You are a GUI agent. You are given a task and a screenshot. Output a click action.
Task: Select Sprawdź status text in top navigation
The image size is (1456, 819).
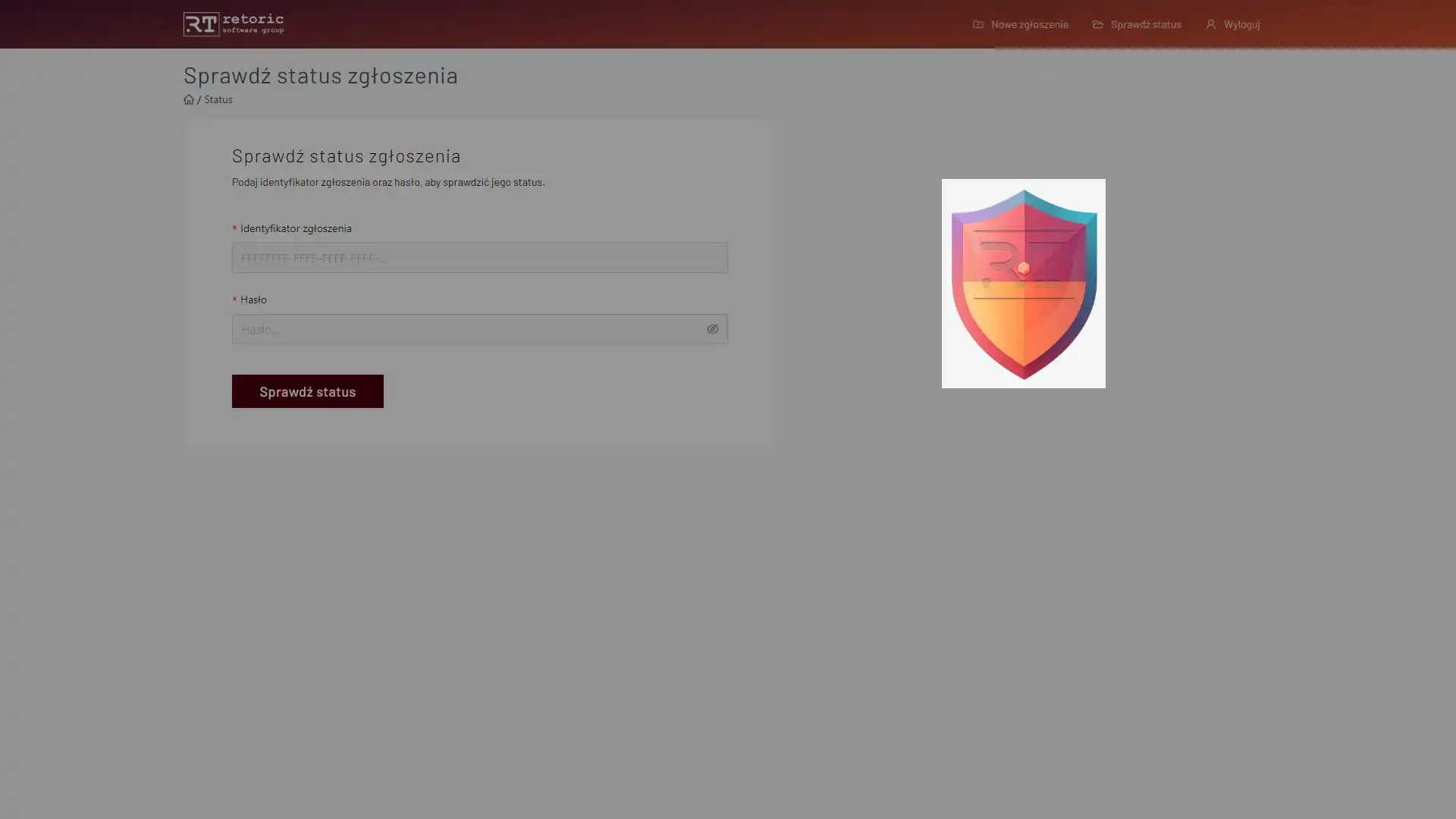[1145, 24]
